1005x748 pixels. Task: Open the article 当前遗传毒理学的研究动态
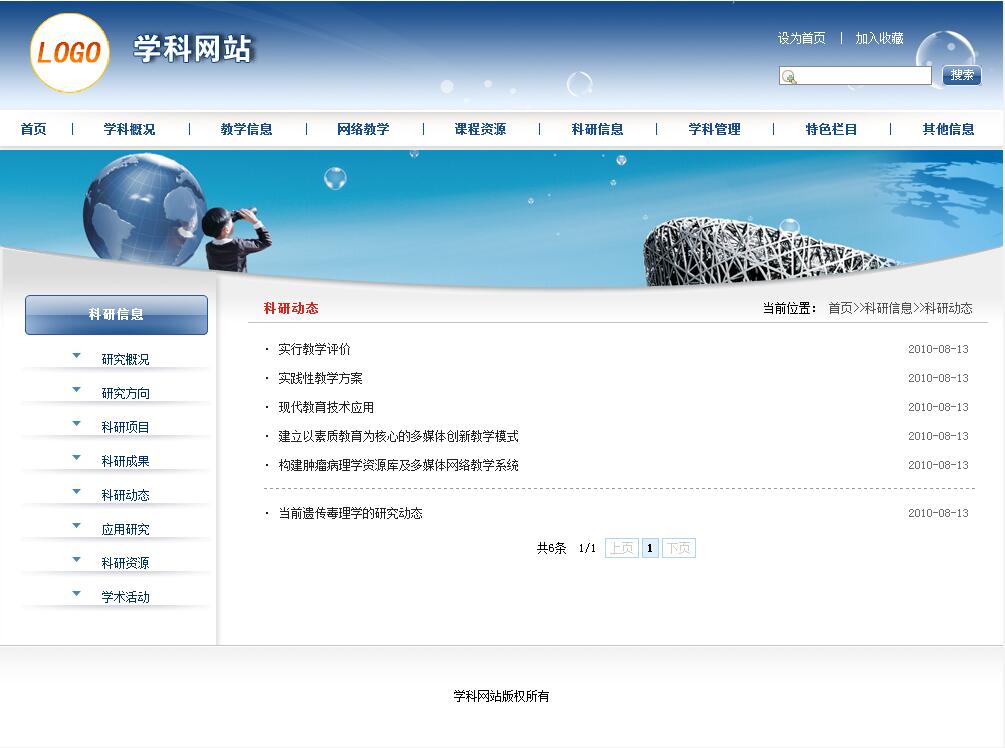351,513
